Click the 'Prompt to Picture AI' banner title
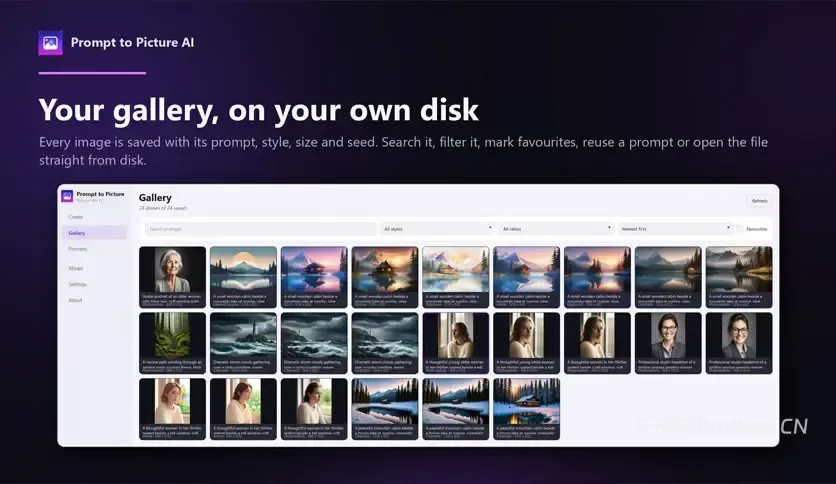Viewport: 836px width, 484px height. click(x=132, y=43)
